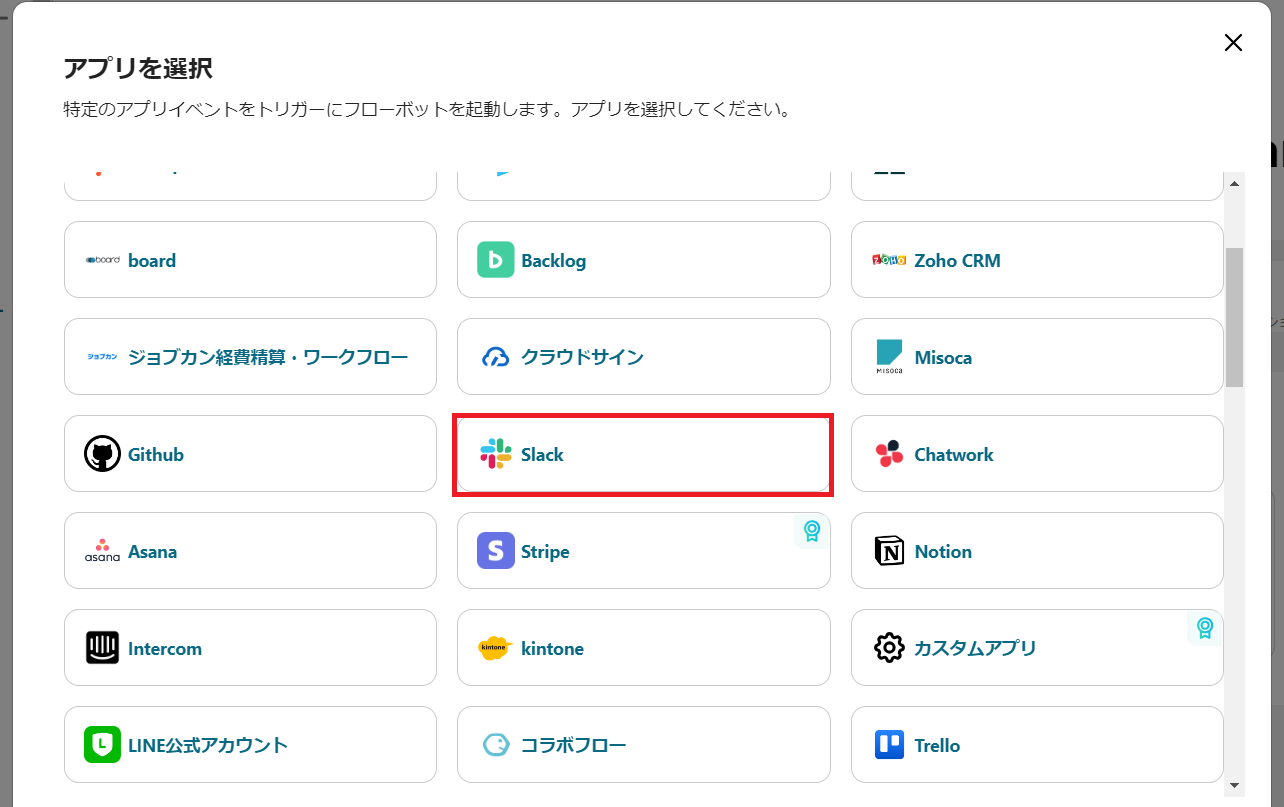
Task: Click the Misoca logo icon
Action: [x=889, y=357]
